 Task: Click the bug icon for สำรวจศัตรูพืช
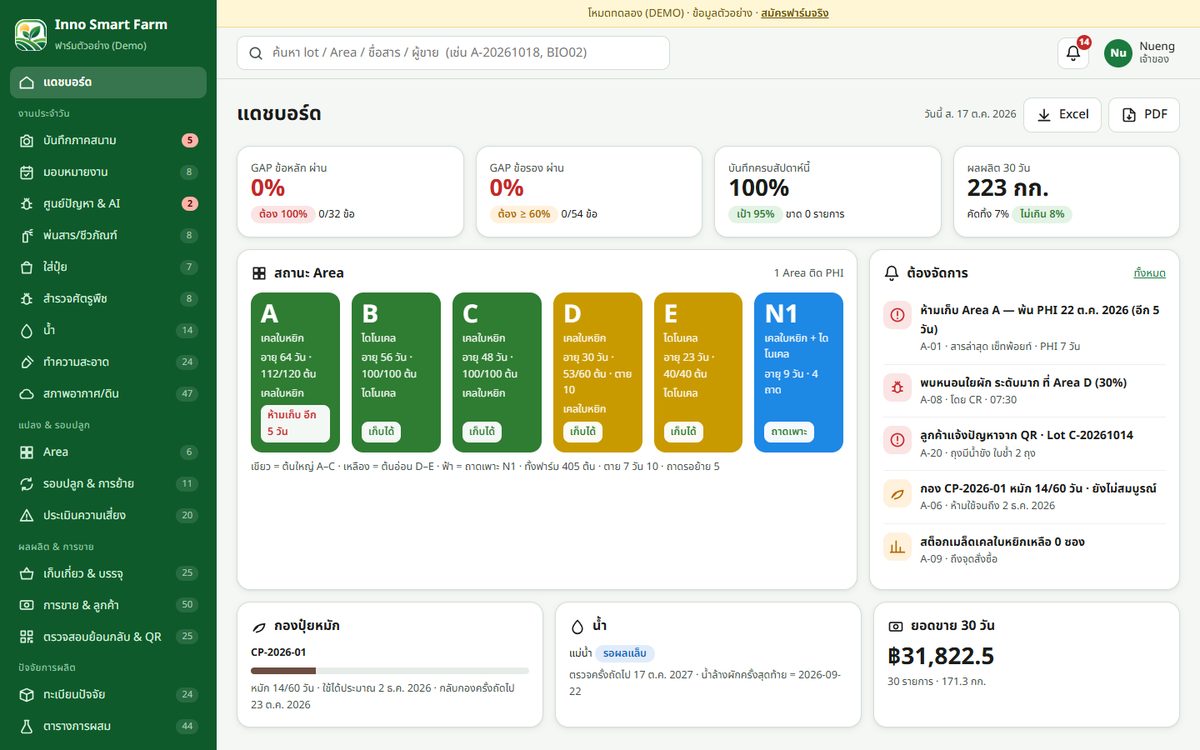pyautogui.click(x=27, y=298)
